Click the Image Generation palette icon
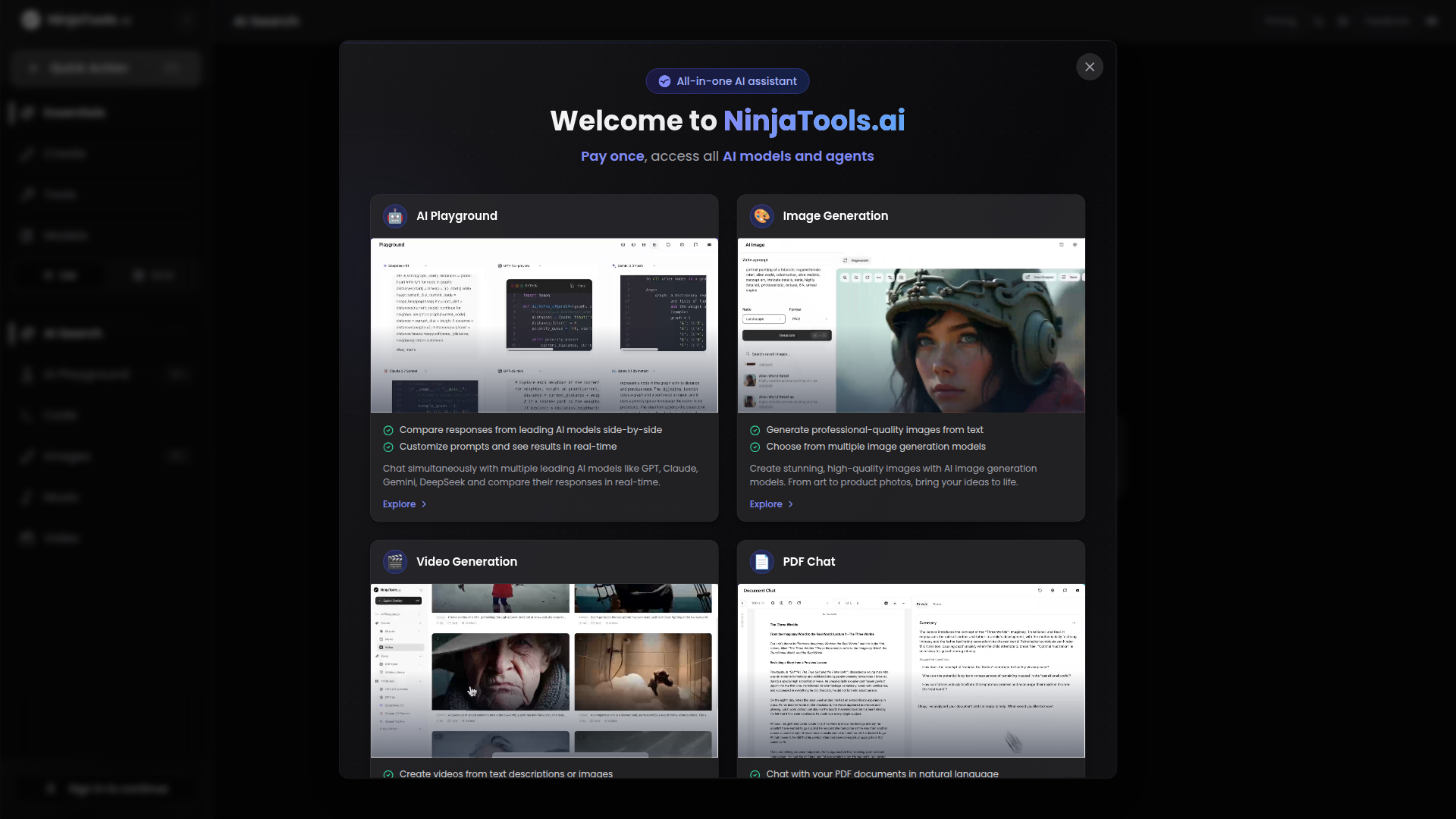 click(x=761, y=216)
